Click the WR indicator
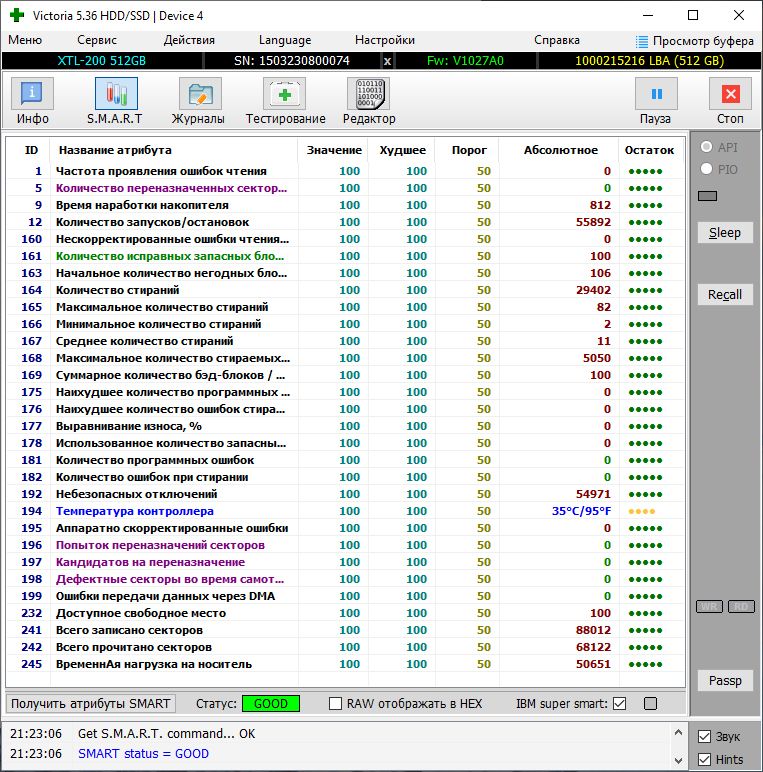This screenshot has height=772, width=763. tap(709, 607)
